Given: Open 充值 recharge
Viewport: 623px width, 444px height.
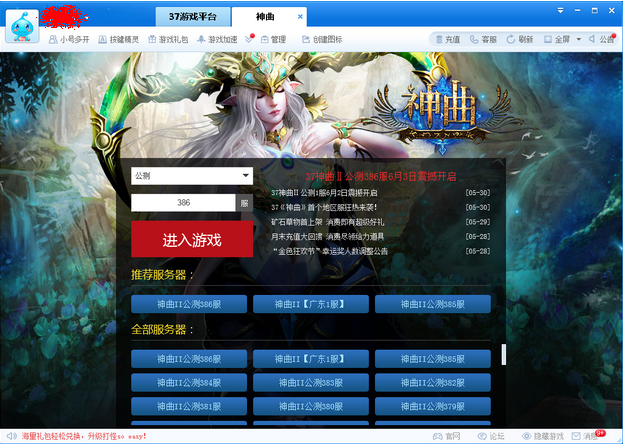Looking at the screenshot, I should [x=448, y=39].
